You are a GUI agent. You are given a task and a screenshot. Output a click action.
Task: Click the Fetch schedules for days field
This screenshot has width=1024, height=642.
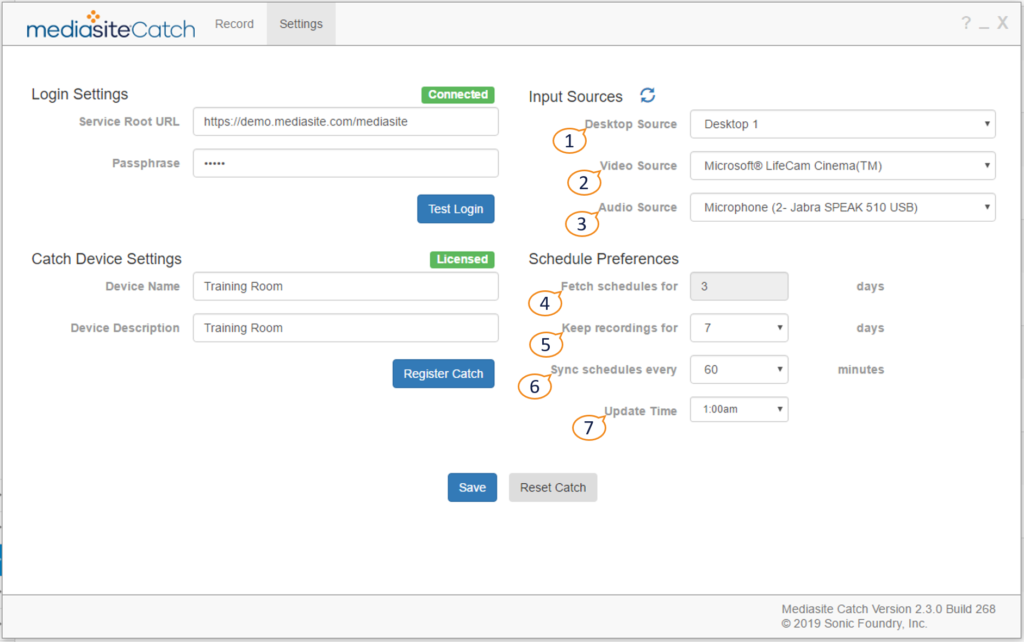click(x=739, y=286)
